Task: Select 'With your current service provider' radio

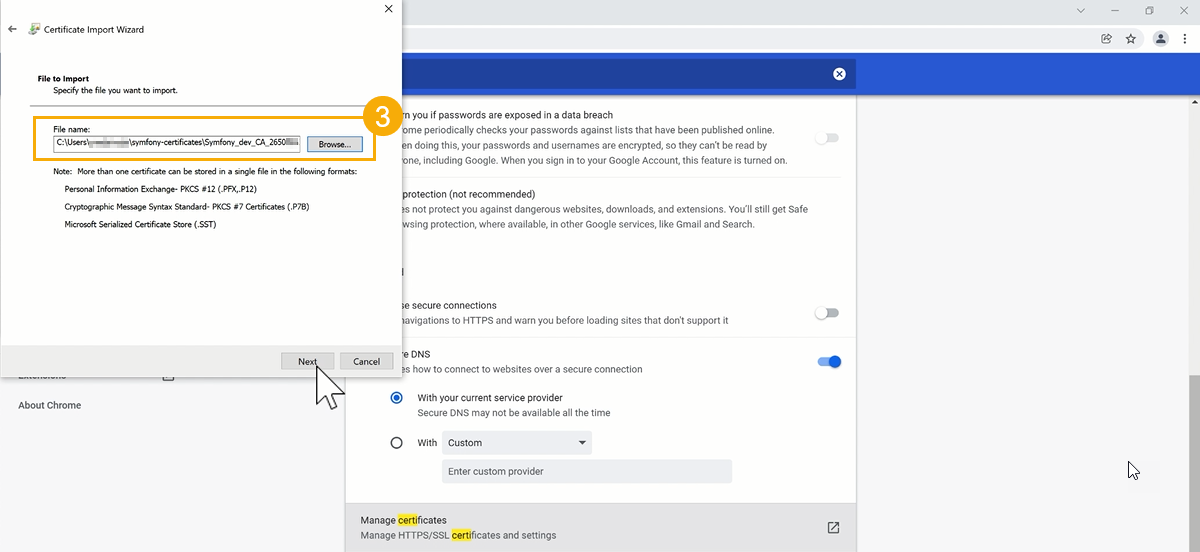Action: (x=397, y=398)
